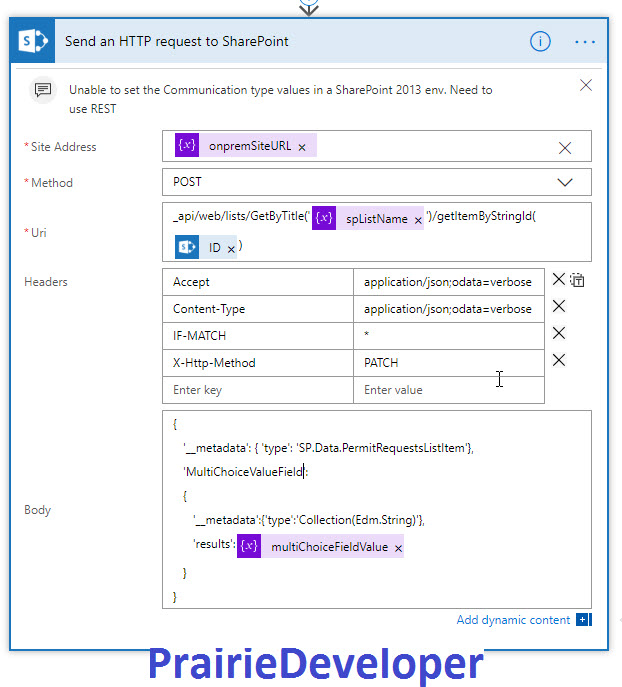Image resolution: width=622 pixels, height=687 pixels.
Task: Clear the Site Address field with X
Action: [x=565, y=148]
